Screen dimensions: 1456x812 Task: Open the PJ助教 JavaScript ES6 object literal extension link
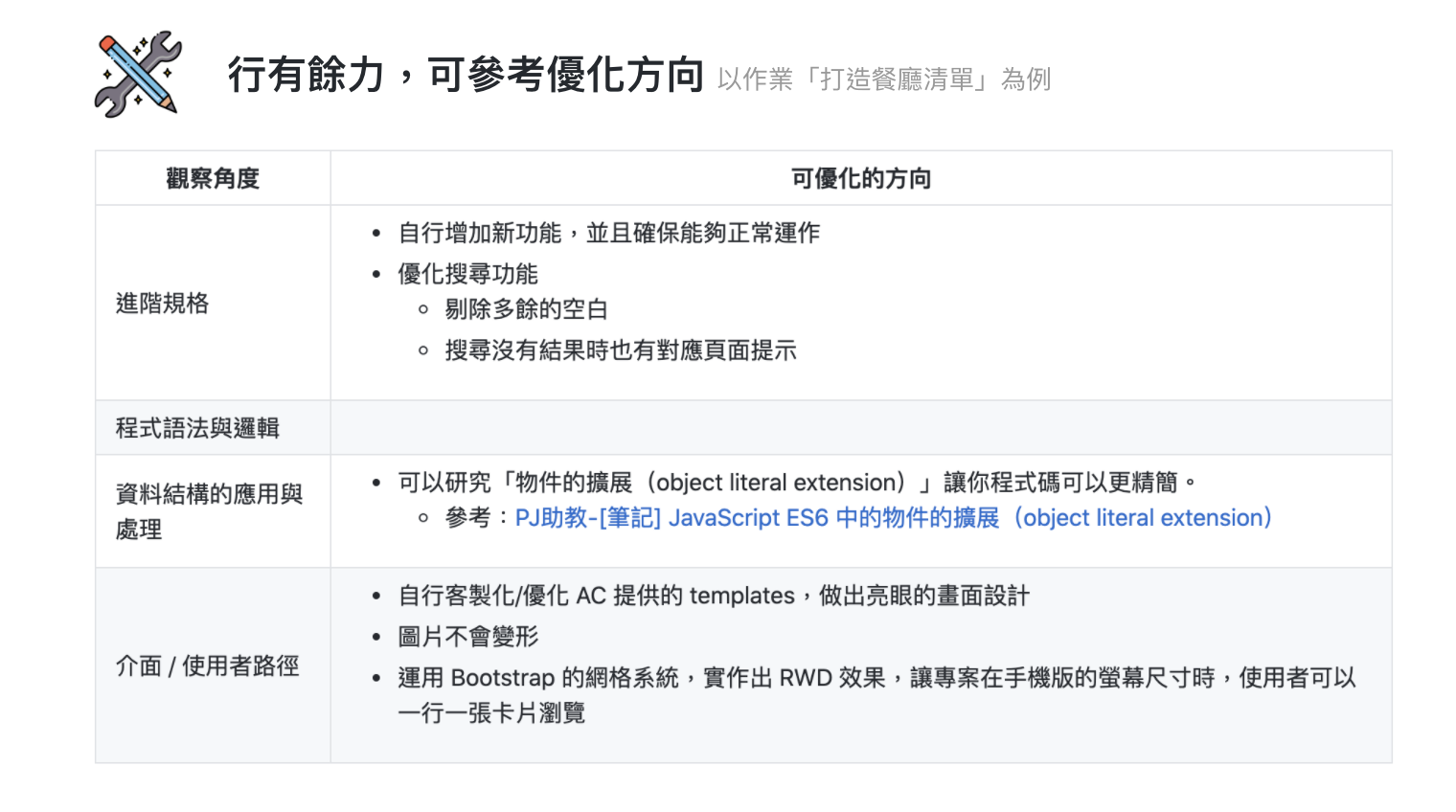pyautogui.click(x=893, y=518)
